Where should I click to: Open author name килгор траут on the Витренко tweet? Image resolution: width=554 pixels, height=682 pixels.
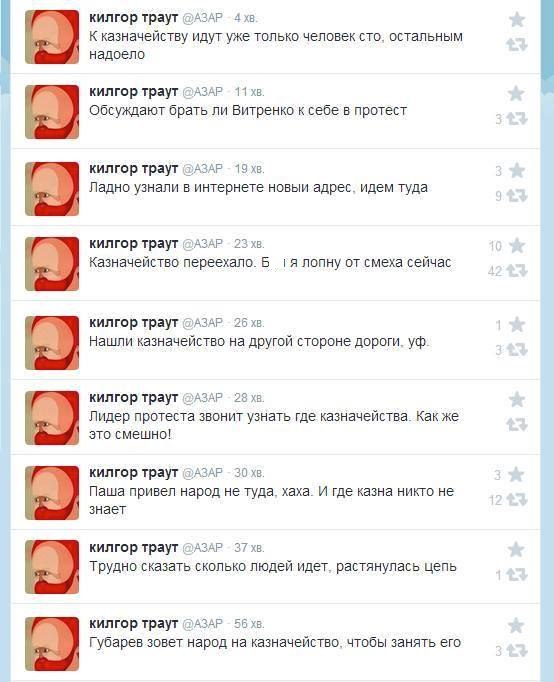133,91
